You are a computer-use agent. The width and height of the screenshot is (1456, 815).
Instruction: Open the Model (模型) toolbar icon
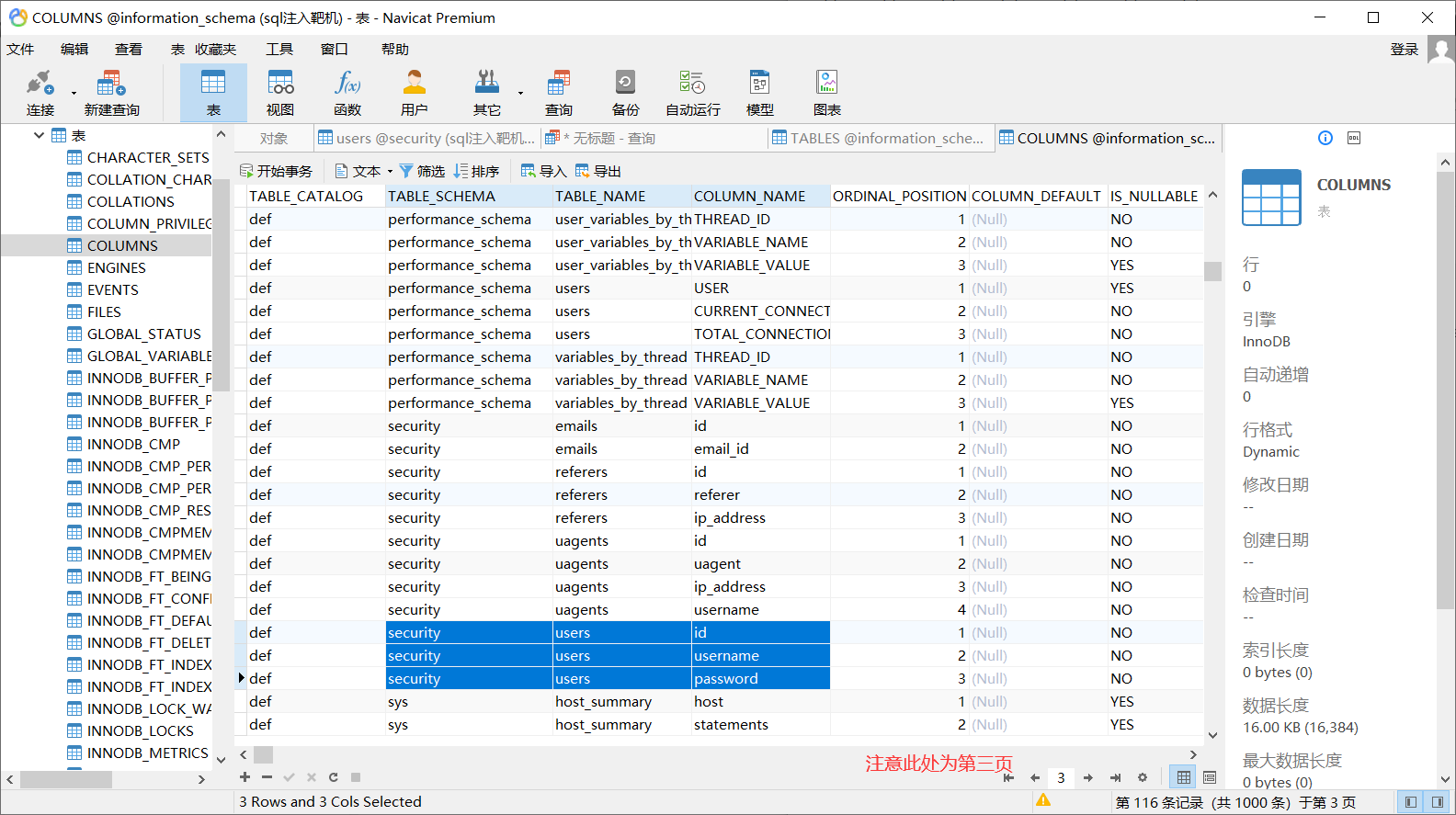point(759,92)
